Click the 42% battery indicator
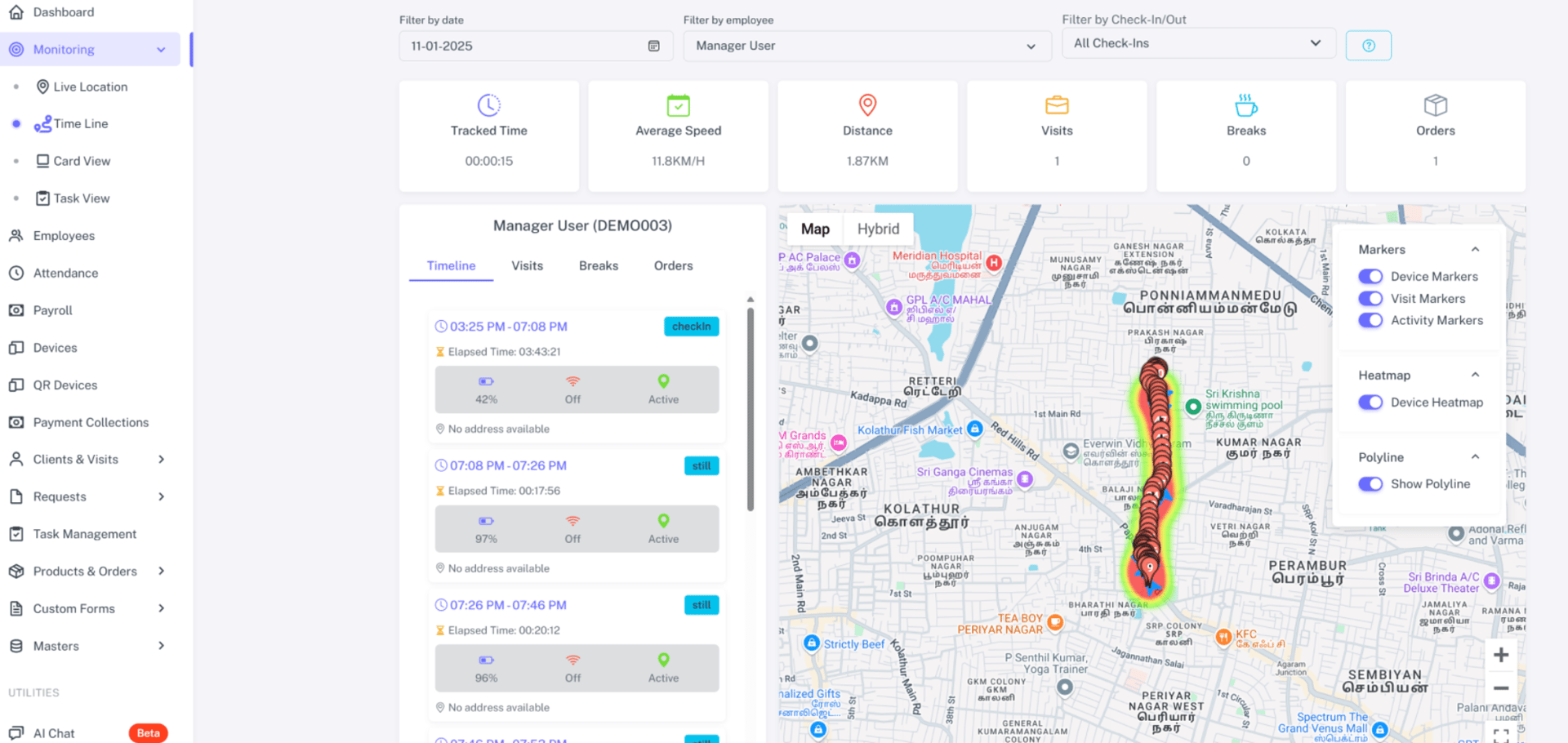Image resolution: width=1568 pixels, height=743 pixels. [x=486, y=390]
